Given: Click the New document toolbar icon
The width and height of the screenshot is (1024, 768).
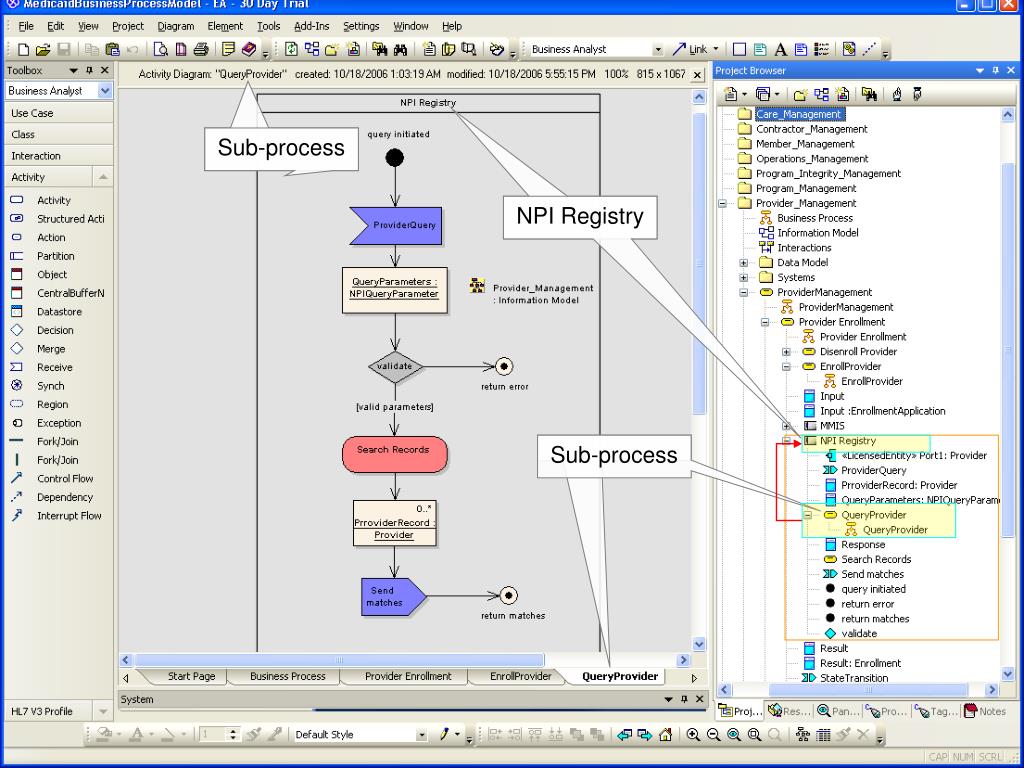Looking at the screenshot, I should 24,49.
